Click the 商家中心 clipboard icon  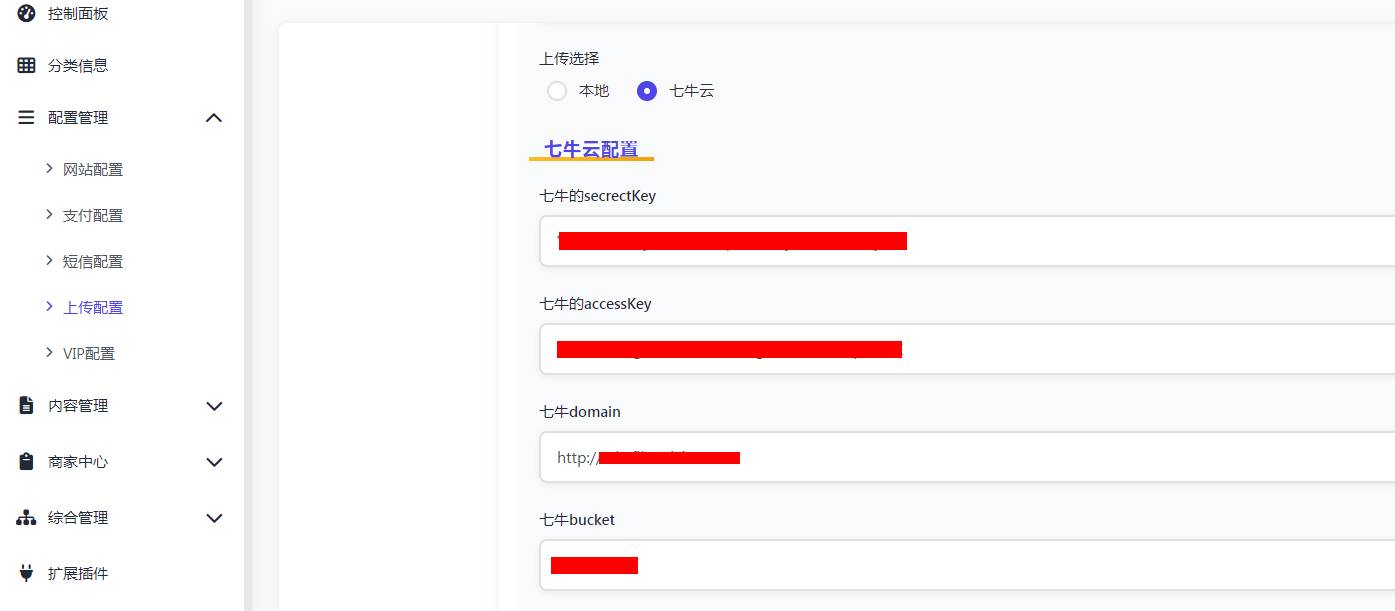[26, 461]
